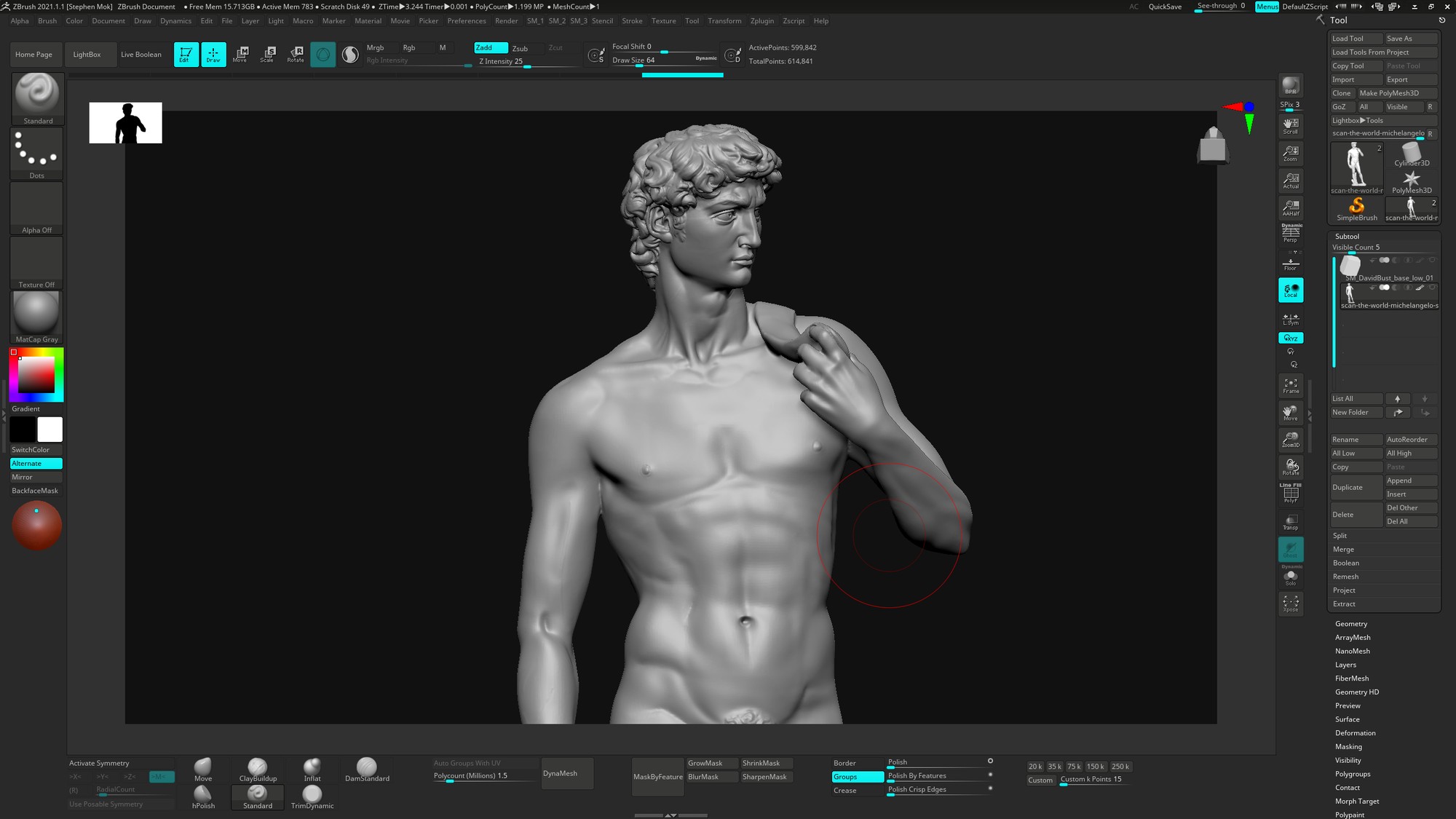Click the AAHalf icon
1456x819 pixels.
coord(1291,207)
